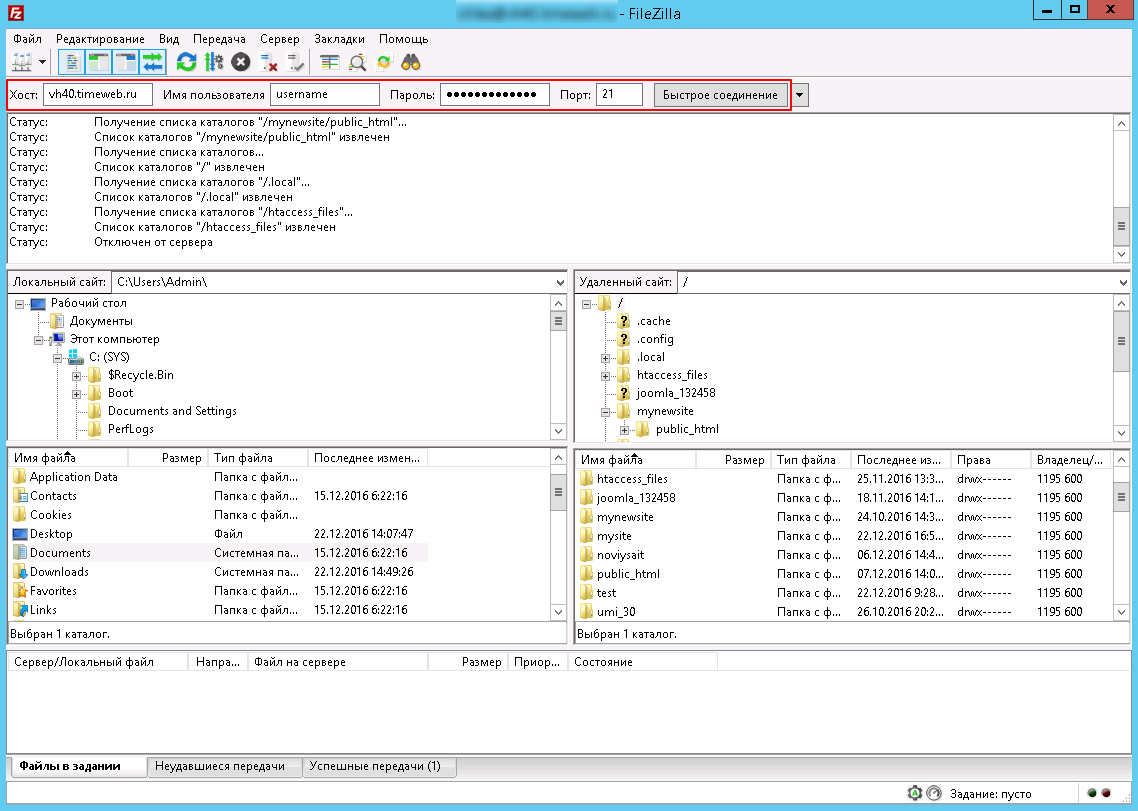This screenshot has height=811, width=1138.
Task: Open filename filters magnifier icon
Action: click(357, 62)
